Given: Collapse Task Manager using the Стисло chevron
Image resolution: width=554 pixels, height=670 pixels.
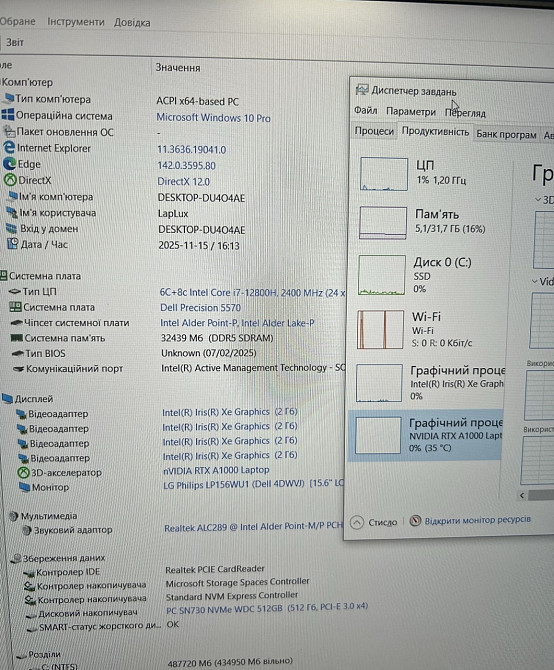Looking at the screenshot, I should coord(357,522).
